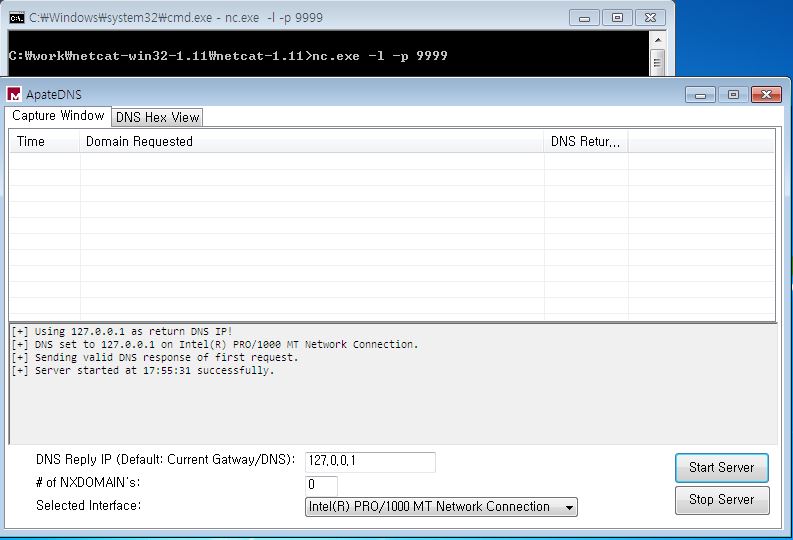Screen dimensions: 793x540
Task: Sort by the Time column header
Action: pyautogui.click(x=45, y=142)
